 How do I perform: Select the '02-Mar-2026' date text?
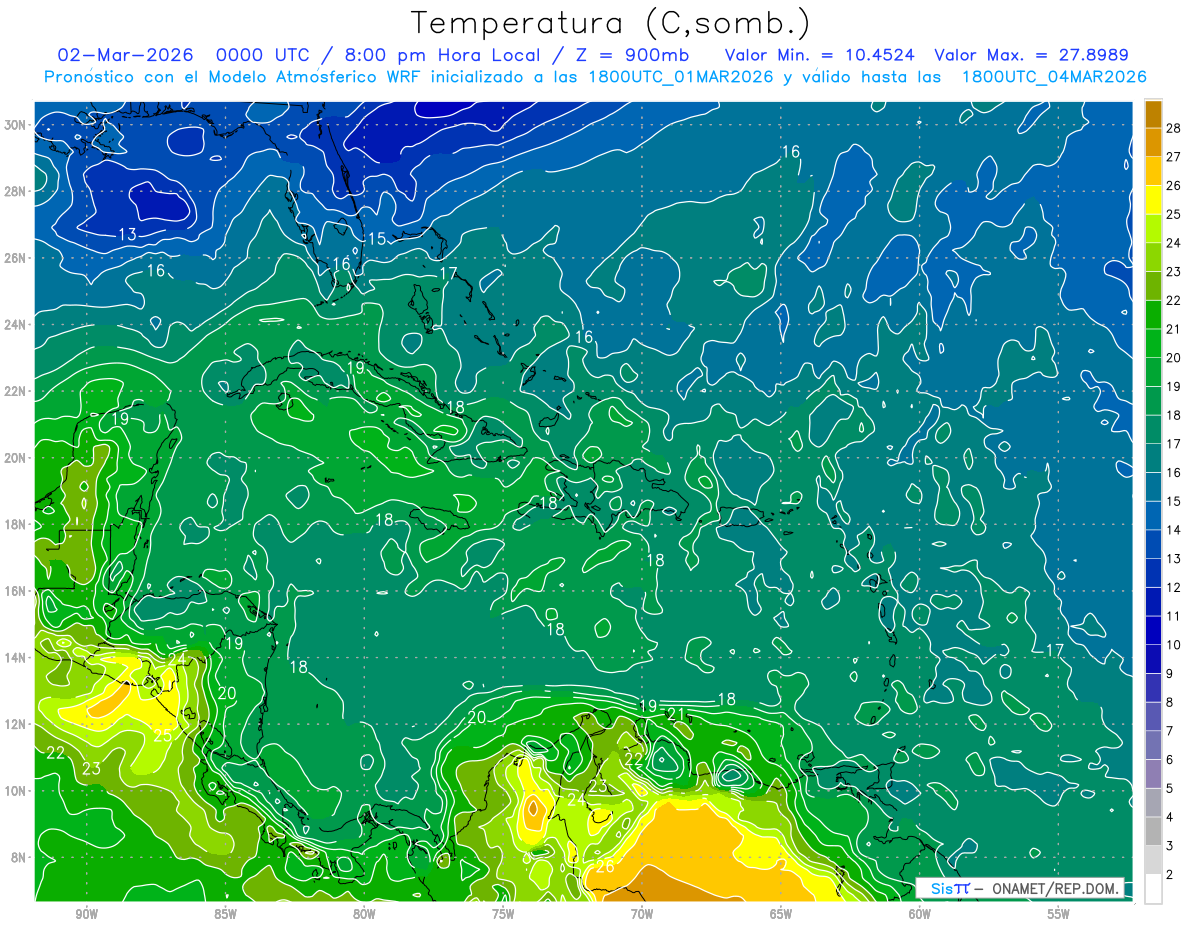click(x=125, y=55)
